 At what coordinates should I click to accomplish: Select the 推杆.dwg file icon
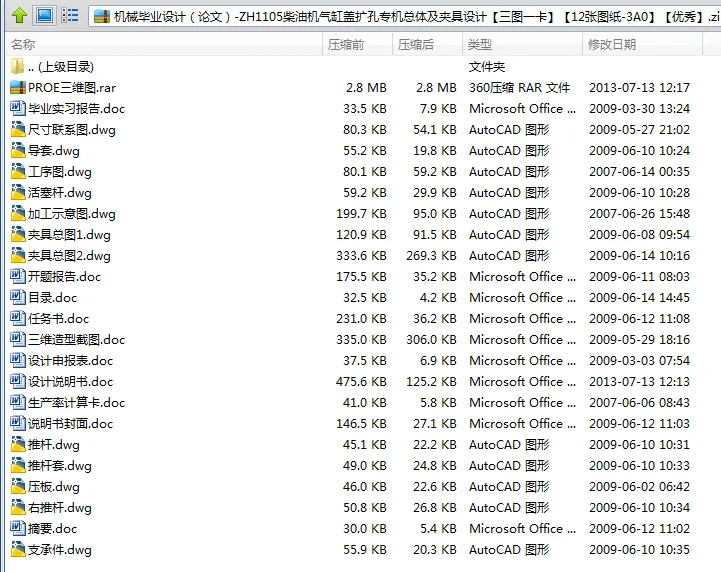[18, 445]
